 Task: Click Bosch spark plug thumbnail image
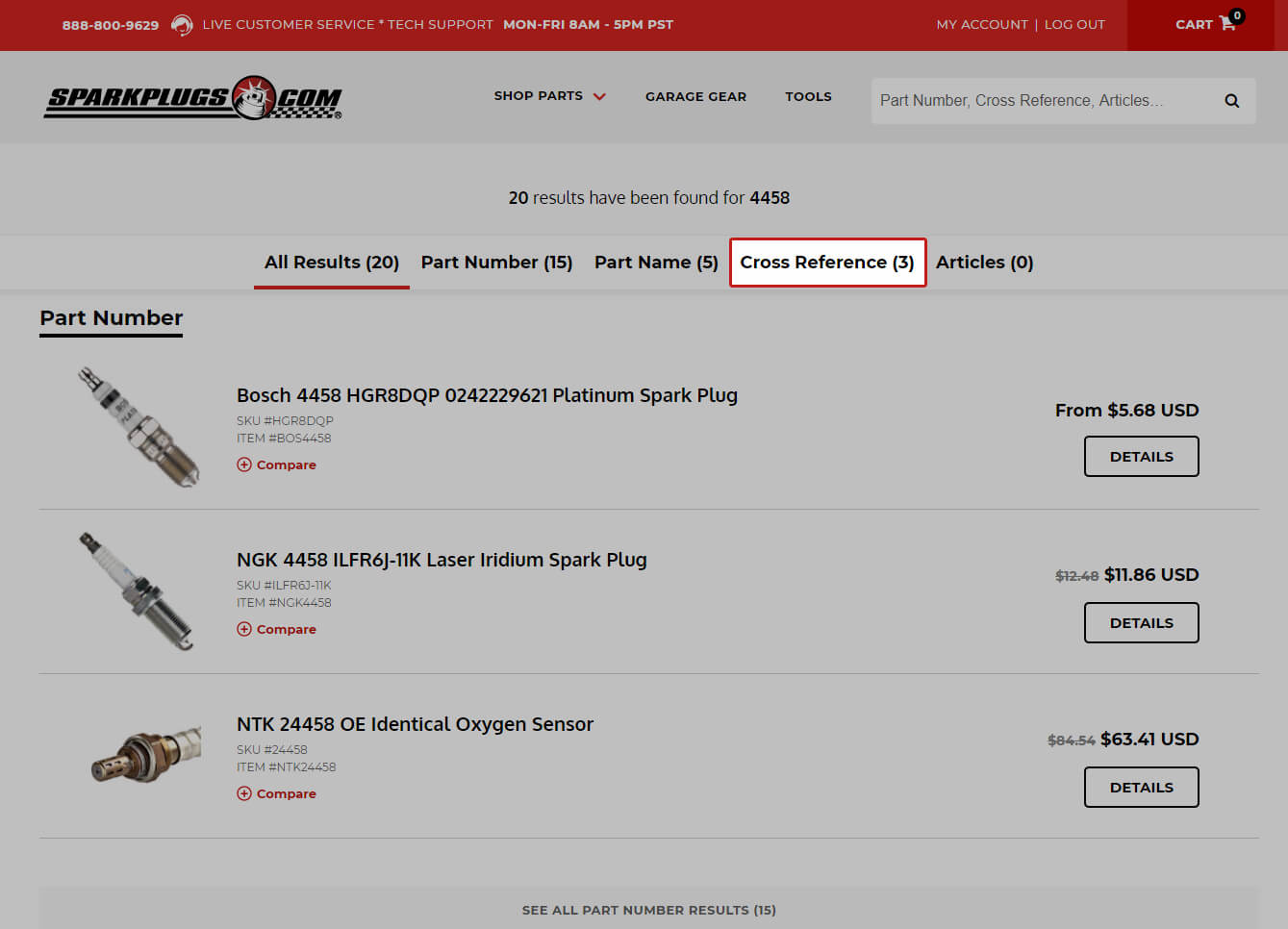coord(139,426)
